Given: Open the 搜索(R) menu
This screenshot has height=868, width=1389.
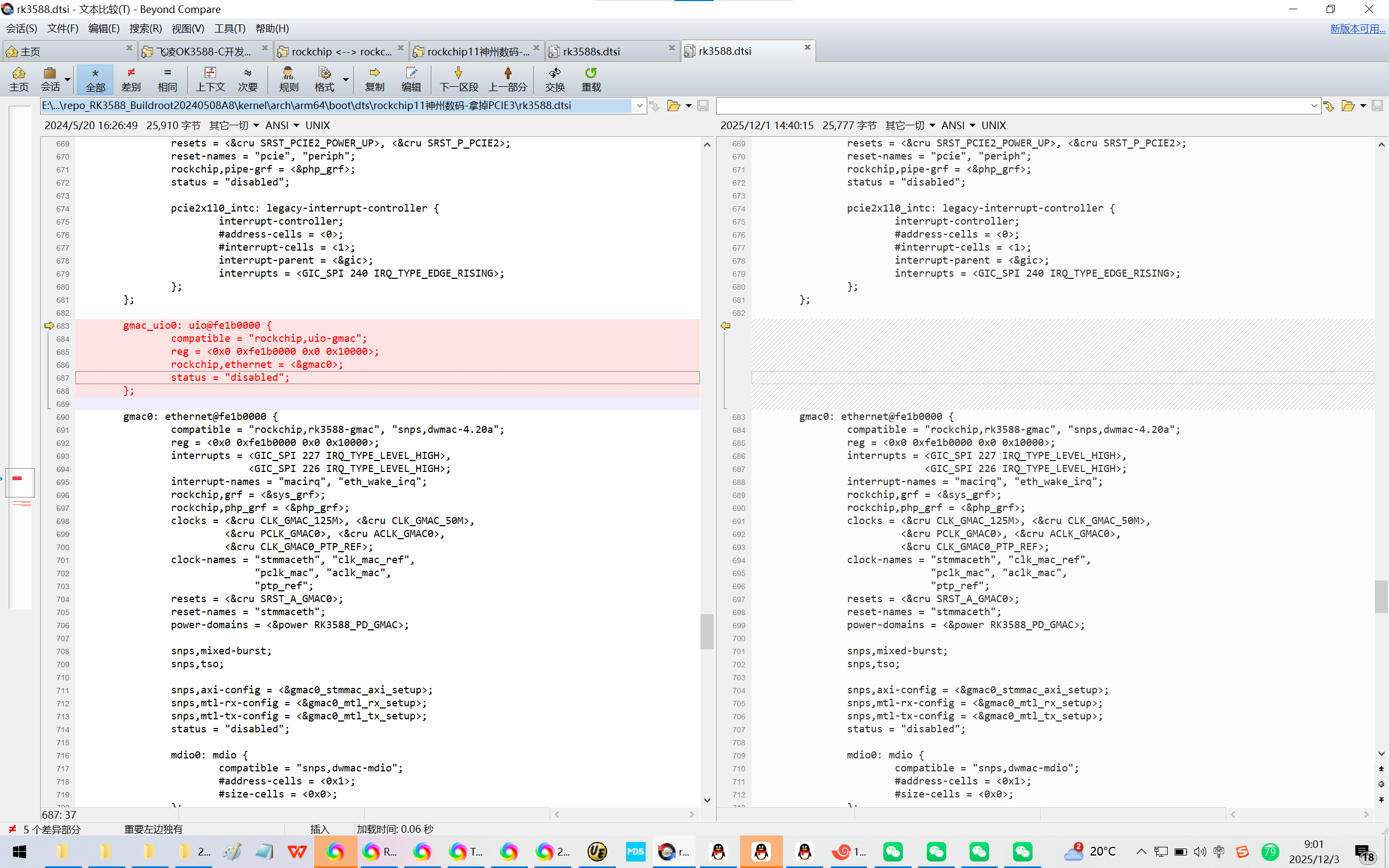Looking at the screenshot, I should pyautogui.click(x=145, y=28).
